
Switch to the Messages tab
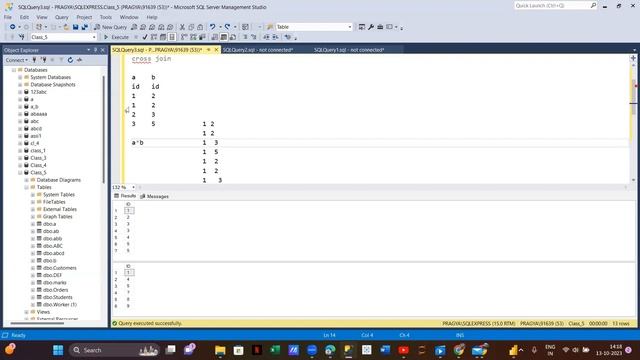[155, 196]
